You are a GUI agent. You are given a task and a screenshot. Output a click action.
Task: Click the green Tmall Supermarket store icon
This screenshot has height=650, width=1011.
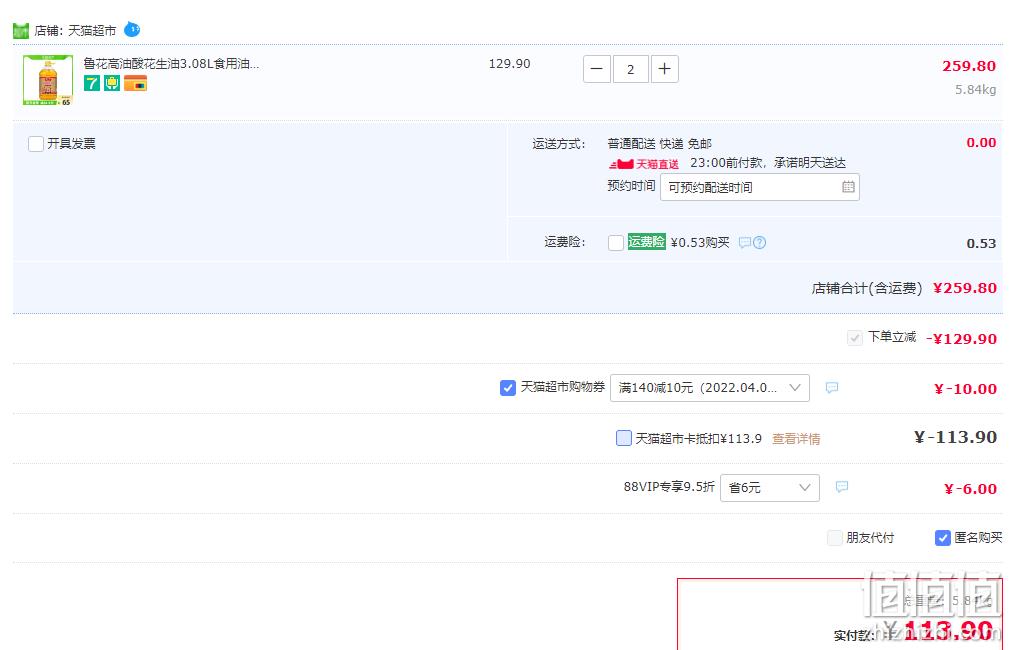[x=21, y=30]
